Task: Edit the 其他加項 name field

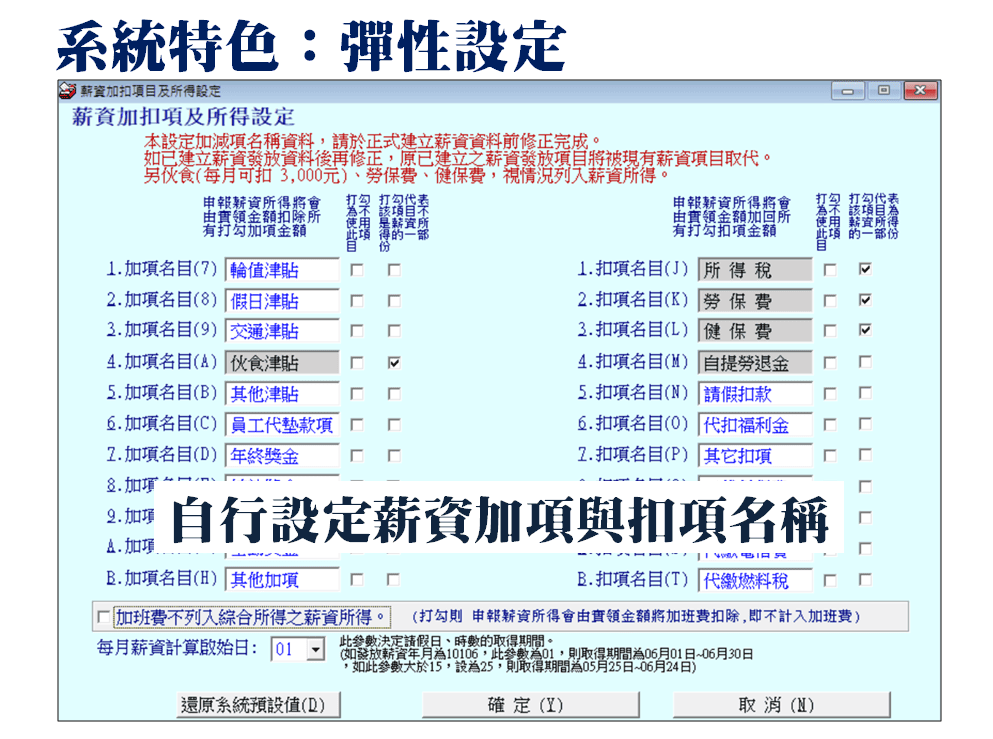Action: pyautogui.click(x=282, y=579)
